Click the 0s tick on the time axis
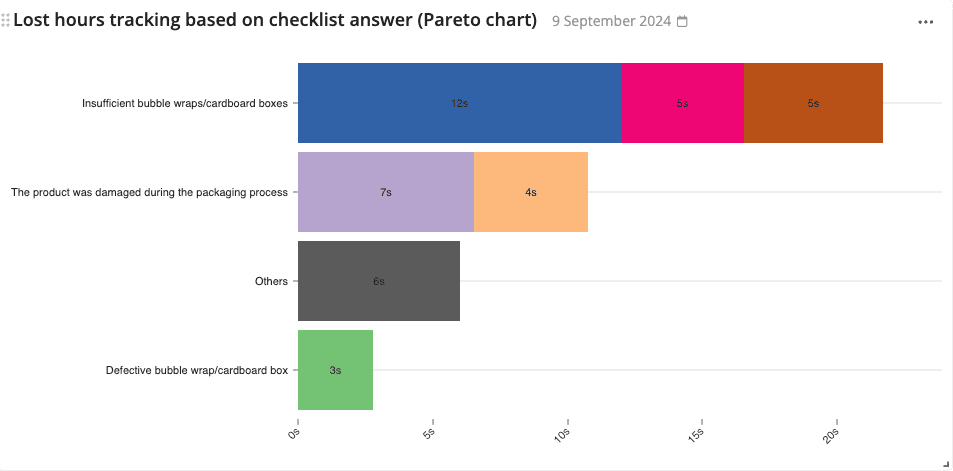This screenshot has height=471, width=953. (294, 433)
